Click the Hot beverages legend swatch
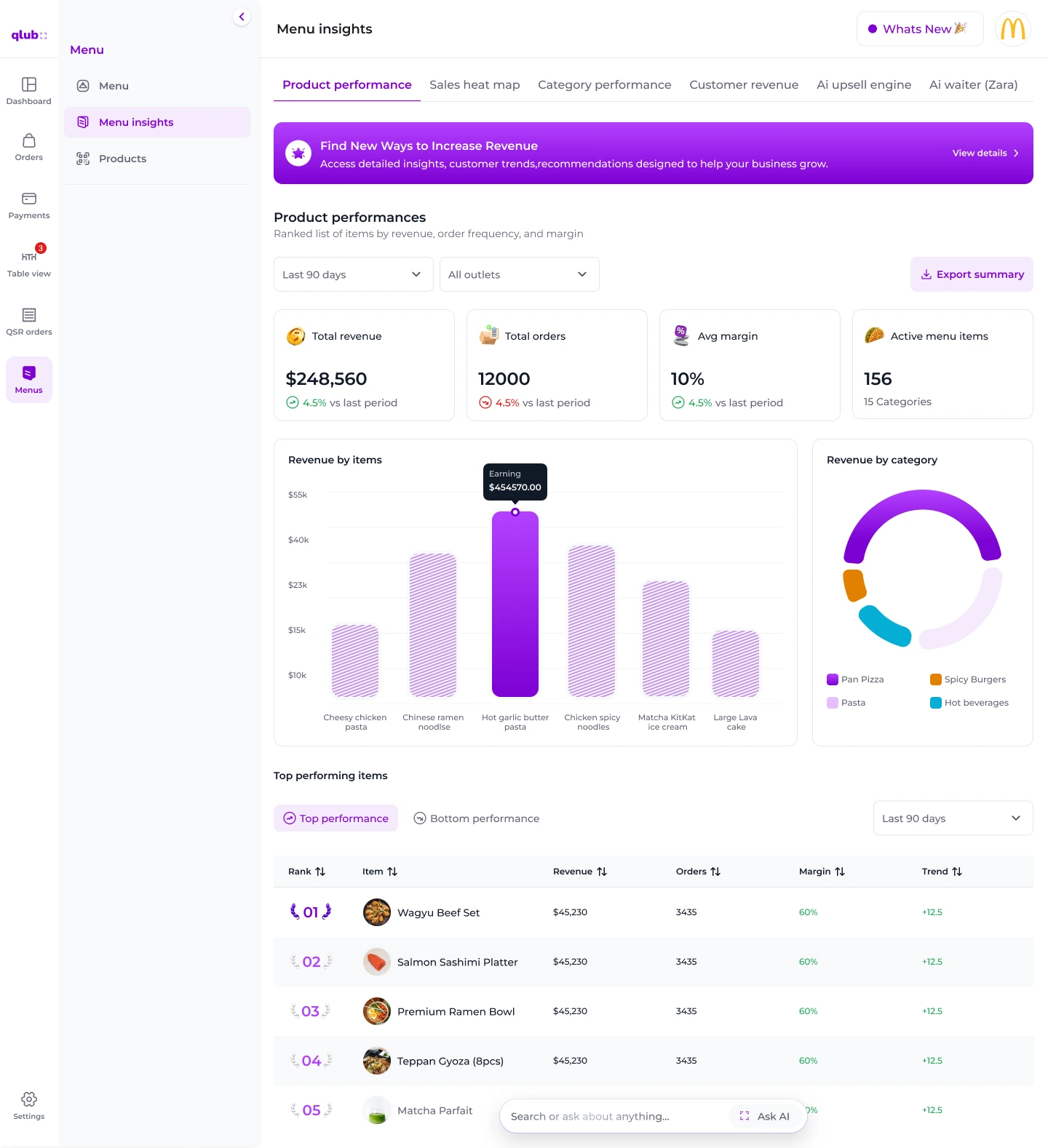1048x1148 pixels. pos(936,703)
